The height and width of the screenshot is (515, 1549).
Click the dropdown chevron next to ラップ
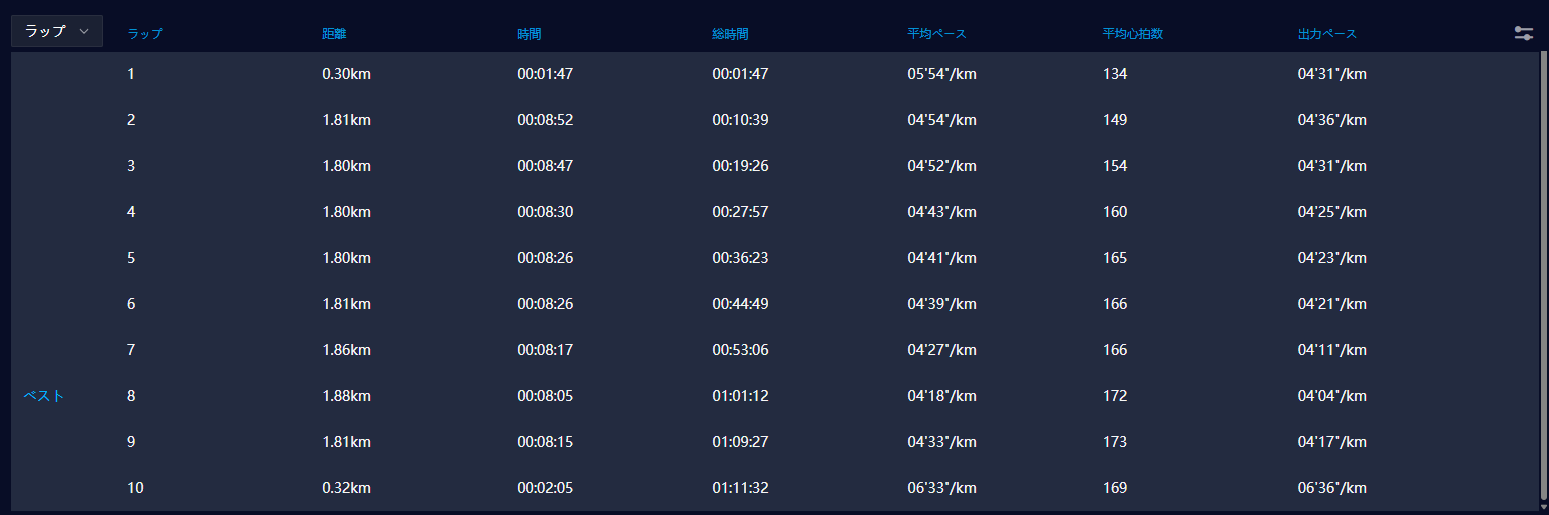pos(84,32)
